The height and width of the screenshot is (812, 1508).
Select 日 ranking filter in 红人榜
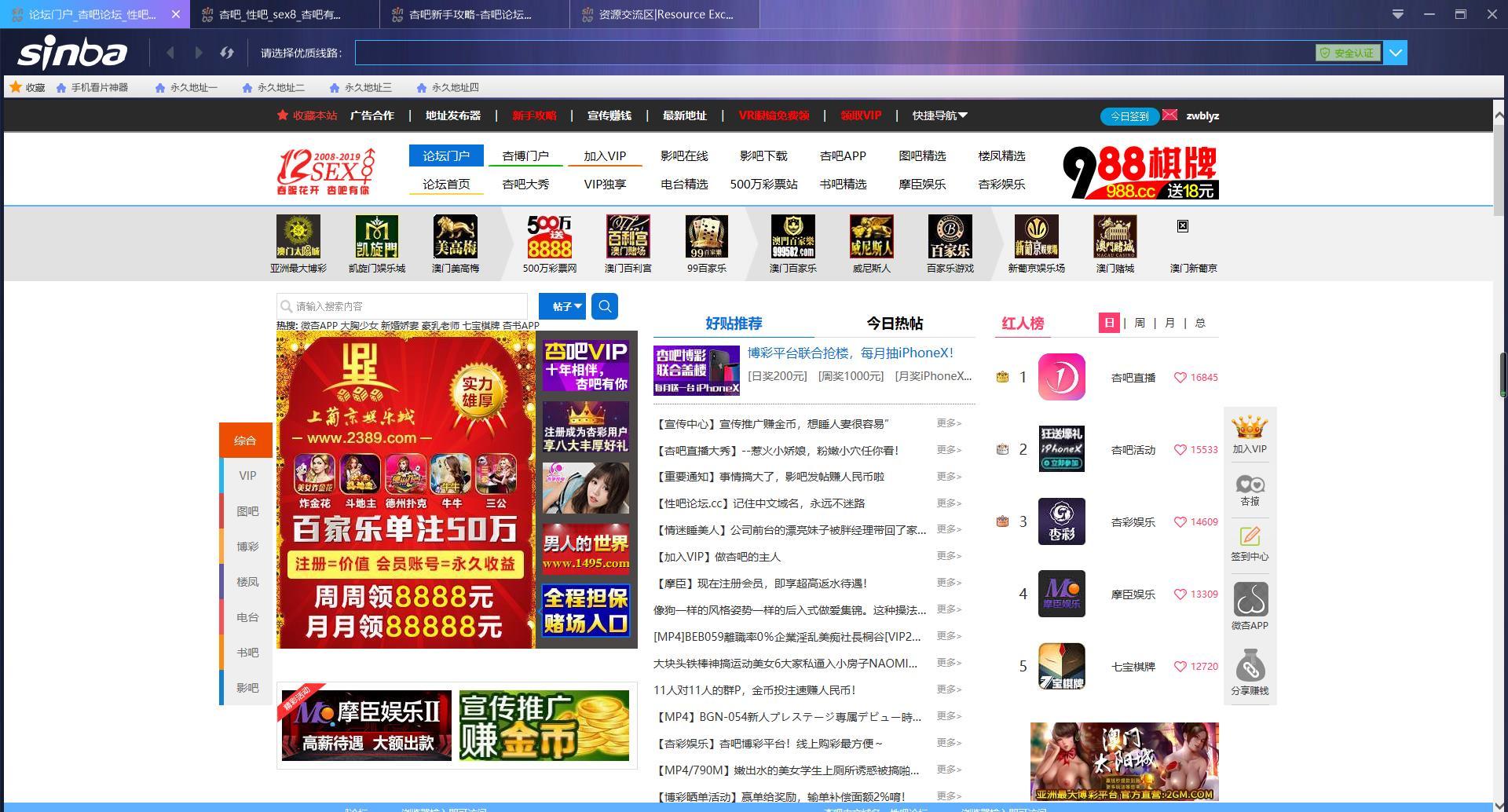point(1109,323)
